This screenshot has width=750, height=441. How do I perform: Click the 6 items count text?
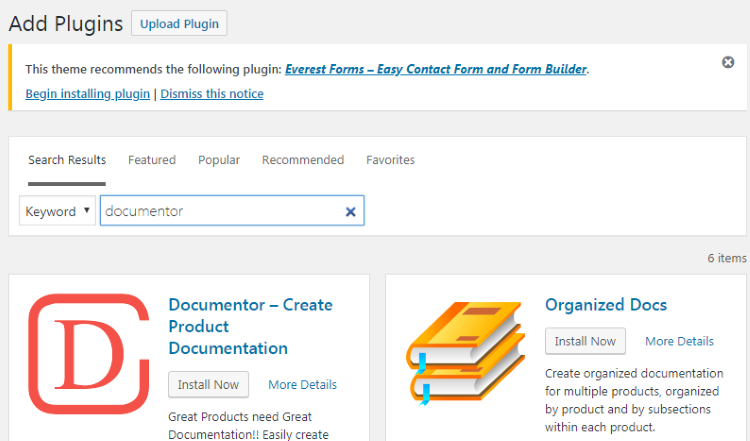click(727, 258)
